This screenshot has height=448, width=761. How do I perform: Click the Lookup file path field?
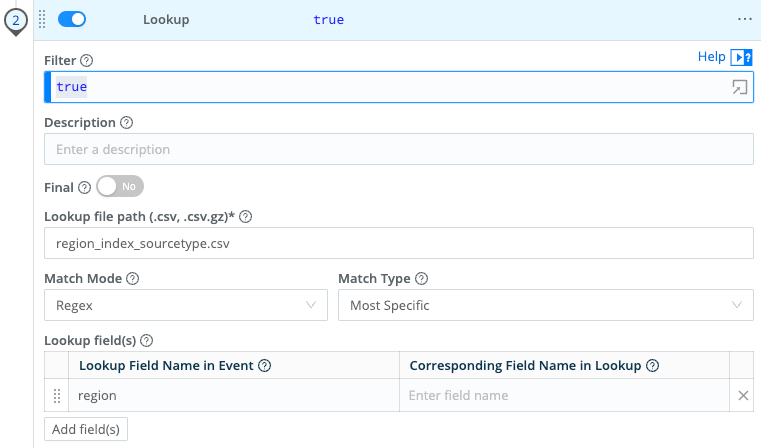pos(398,243)
